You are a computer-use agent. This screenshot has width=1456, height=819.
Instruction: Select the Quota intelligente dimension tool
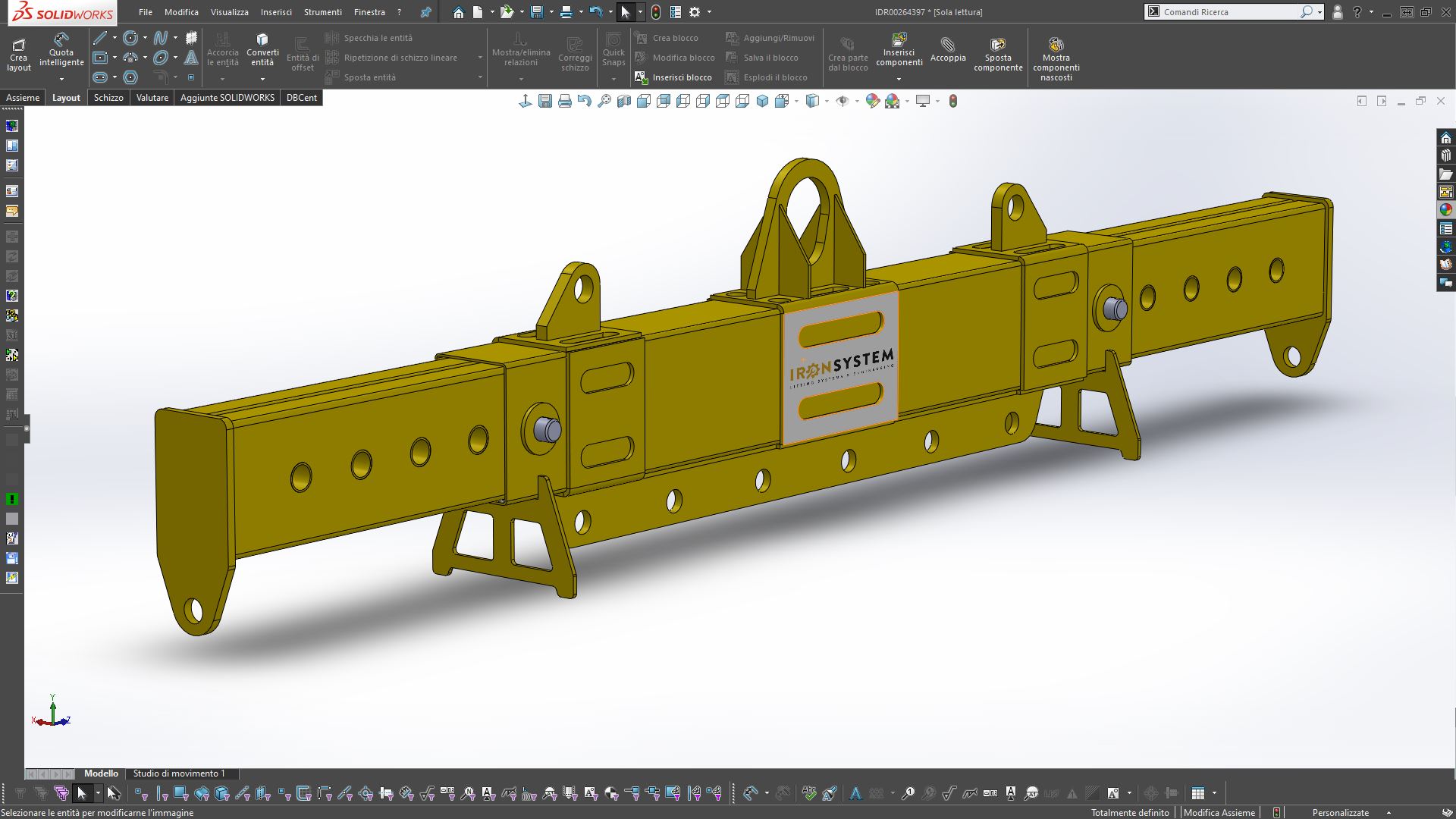point(61,50)
